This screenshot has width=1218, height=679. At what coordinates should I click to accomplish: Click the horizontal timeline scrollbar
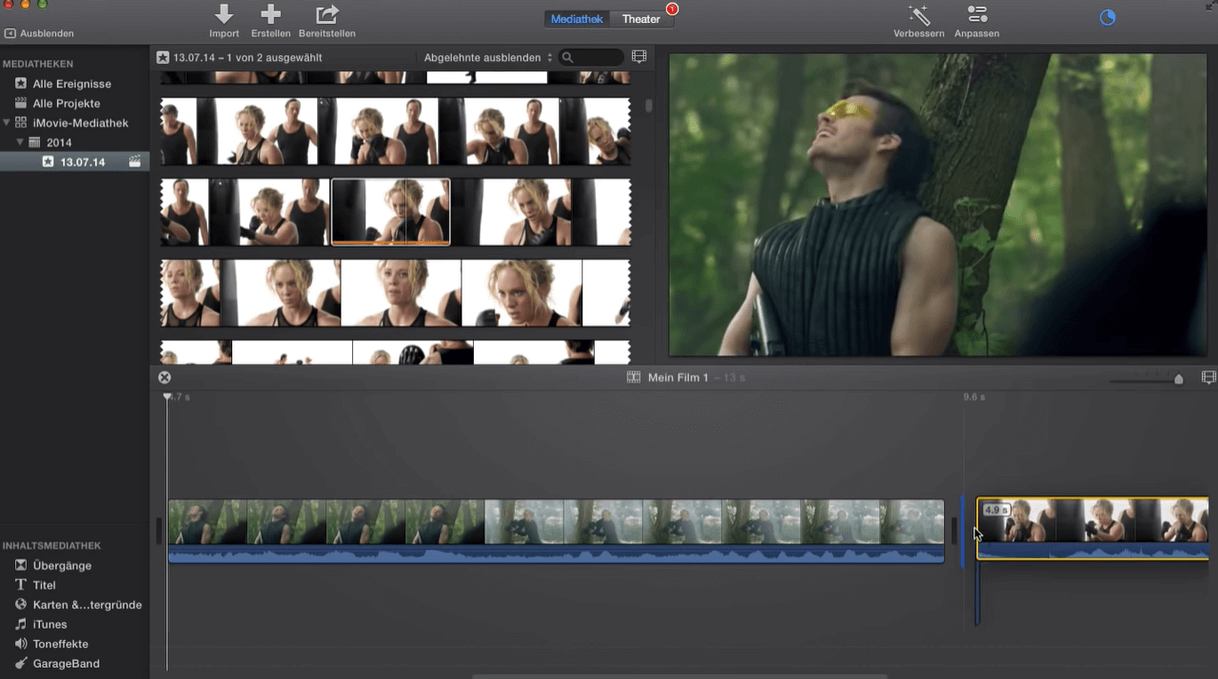[x=679, y=676]
